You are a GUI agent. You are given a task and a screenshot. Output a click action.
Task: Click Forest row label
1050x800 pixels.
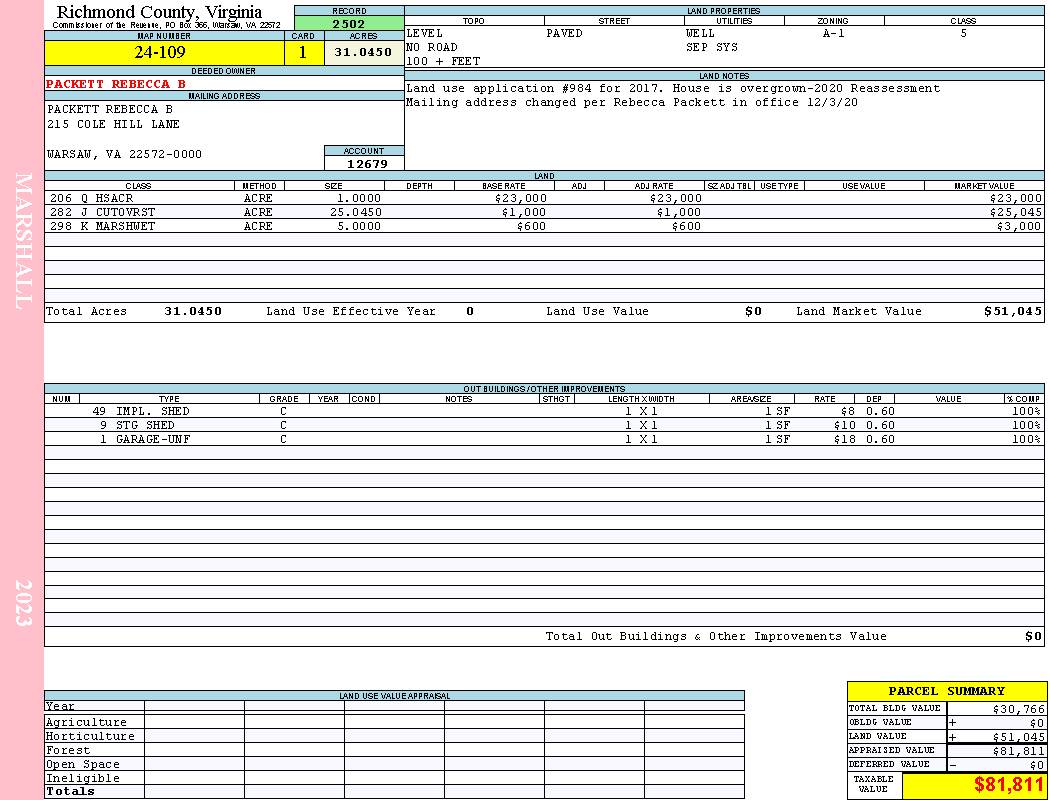(67, 750)
